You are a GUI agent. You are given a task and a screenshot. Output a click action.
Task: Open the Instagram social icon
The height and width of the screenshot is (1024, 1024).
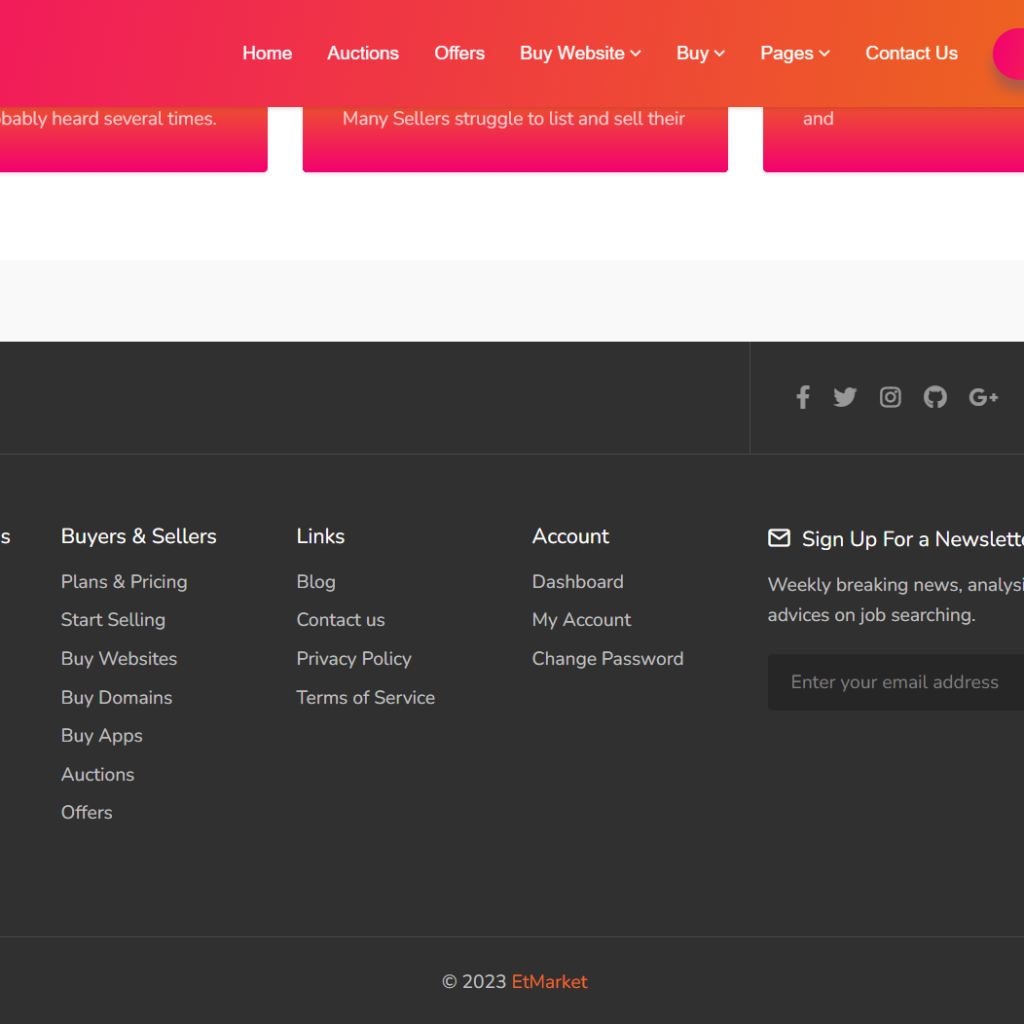(x=890, y=398)
